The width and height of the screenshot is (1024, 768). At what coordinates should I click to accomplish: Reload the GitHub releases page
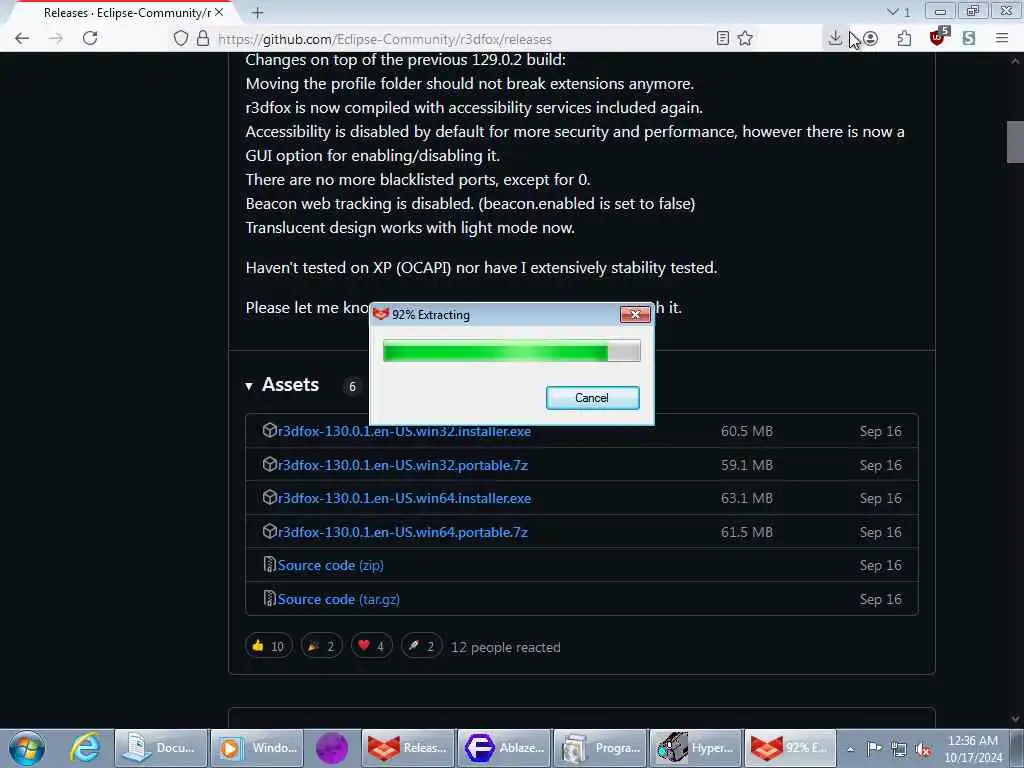90,39
